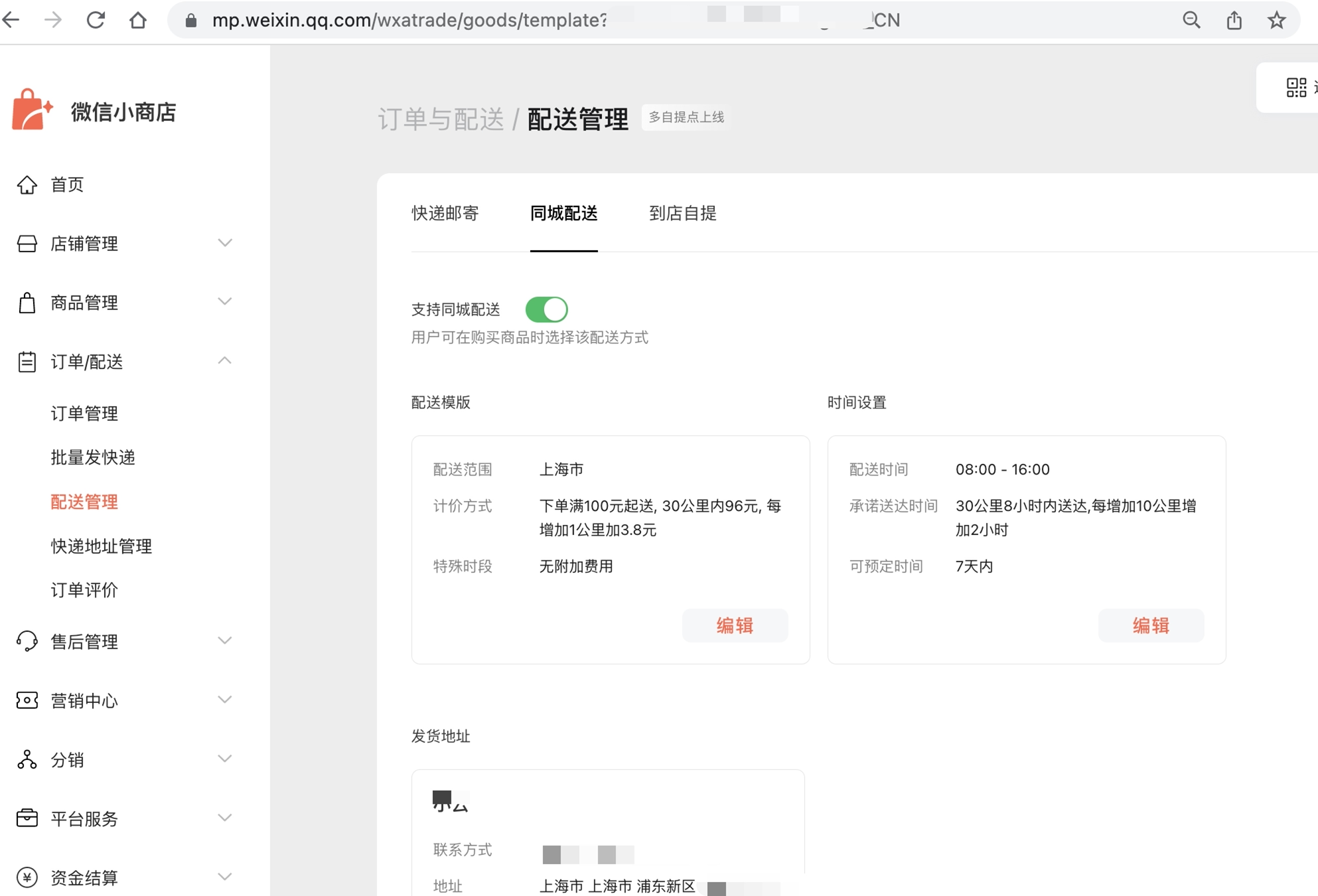The image size is (1318, 896).
Task: Click the 分销 distribution icon
Action: tap(27, 759)
